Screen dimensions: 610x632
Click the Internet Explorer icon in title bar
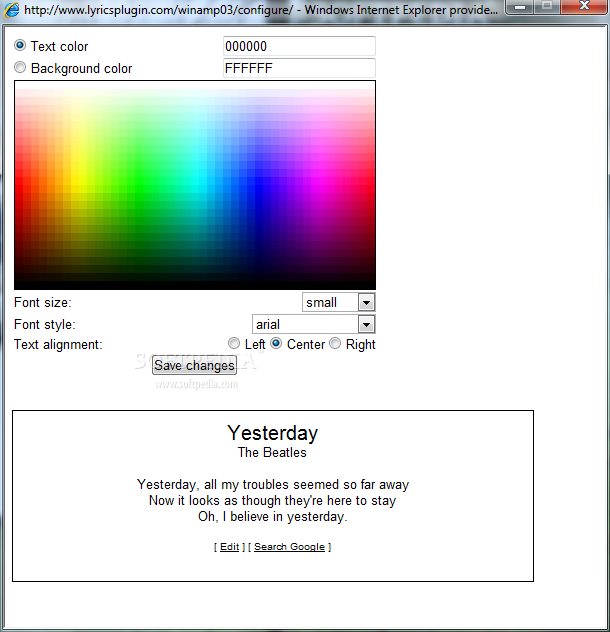tap(11, 10)
